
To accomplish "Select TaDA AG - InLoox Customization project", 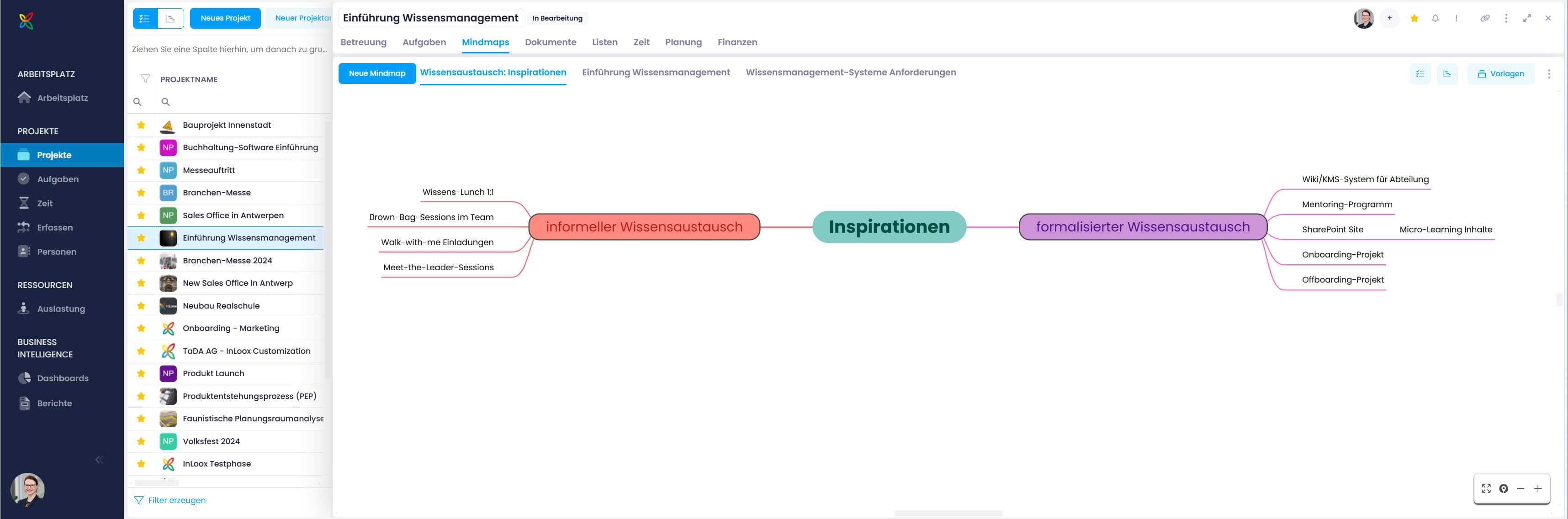I will [247, 351].
